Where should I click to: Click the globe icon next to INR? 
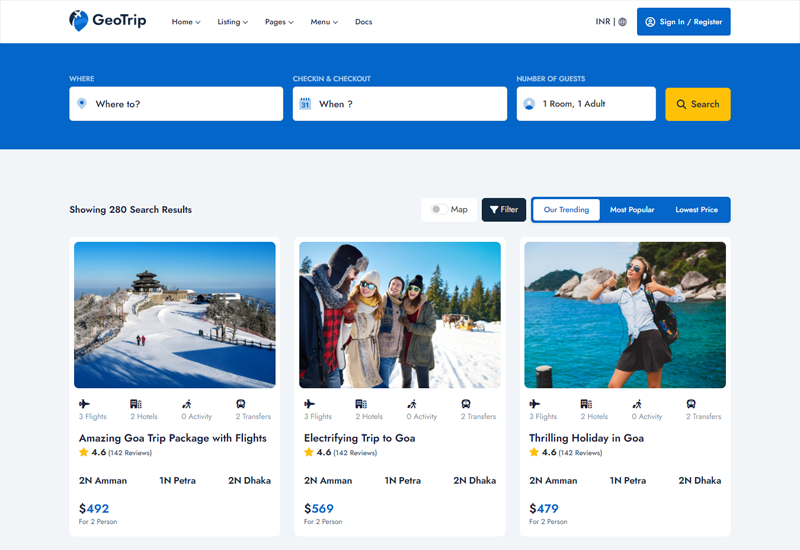click(x=622, y=22)
